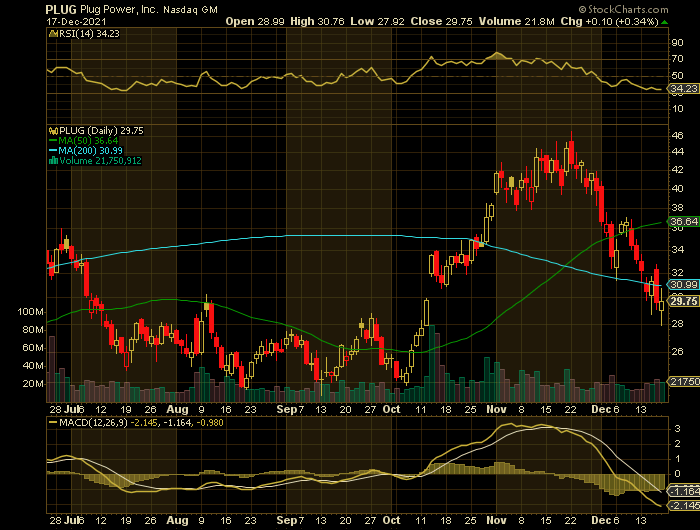700x530 pixels.
Task: Click the 30.99 MA(200) price tag on axis
Action: 683,284
